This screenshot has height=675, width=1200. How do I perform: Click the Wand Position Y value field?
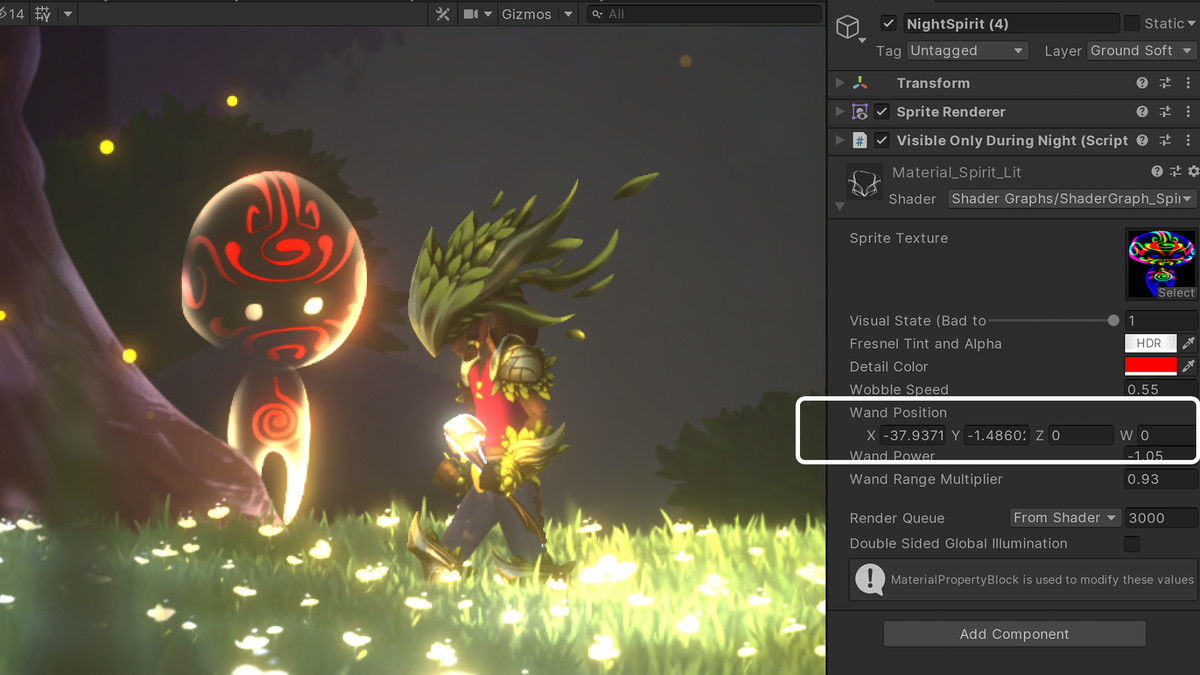[x=998, y=435]
